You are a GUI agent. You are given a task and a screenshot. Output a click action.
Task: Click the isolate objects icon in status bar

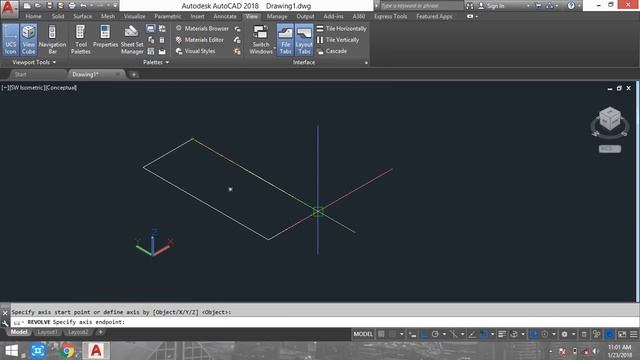(597, 334)
